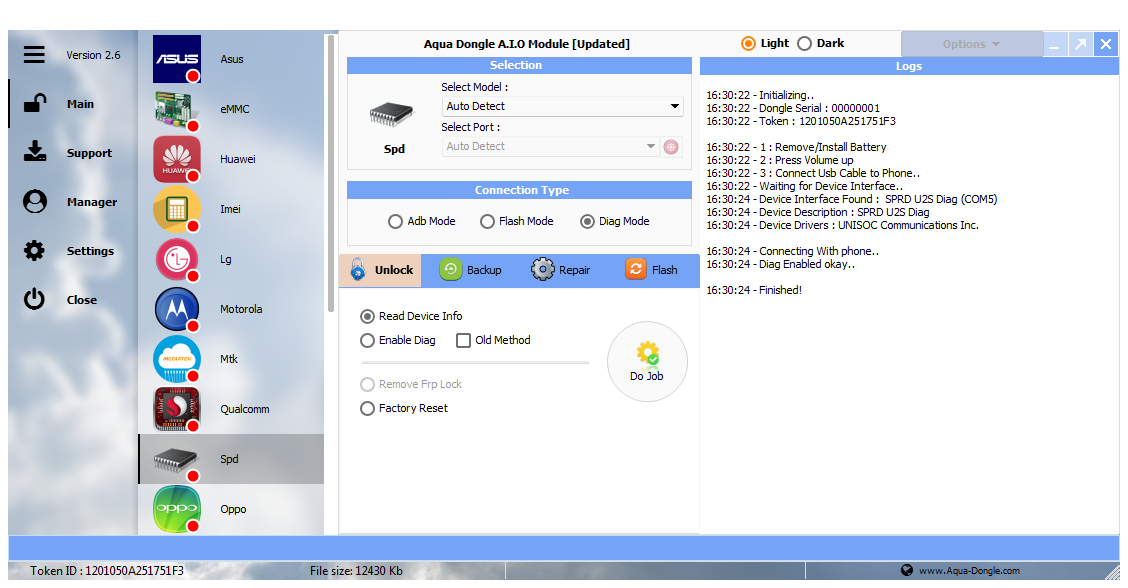Select the Imei calculator icon
The height and width of the screenshot is (588, 1128).
(x=177, y=209)
